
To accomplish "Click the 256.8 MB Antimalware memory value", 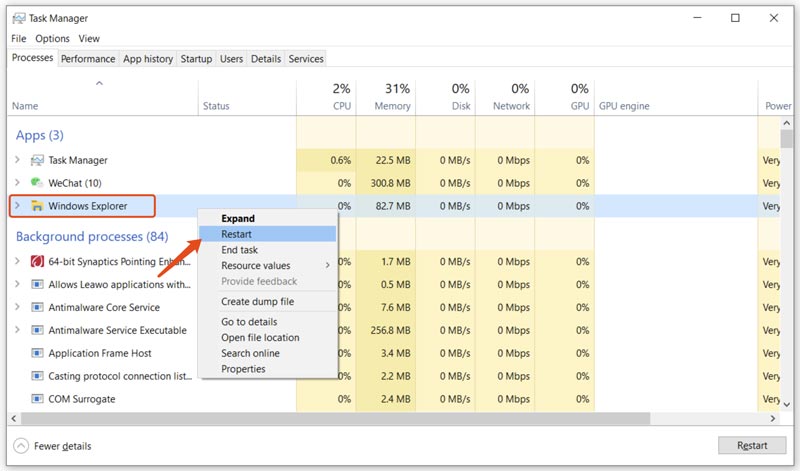I will pyautogui.click(x=390, y=330).
